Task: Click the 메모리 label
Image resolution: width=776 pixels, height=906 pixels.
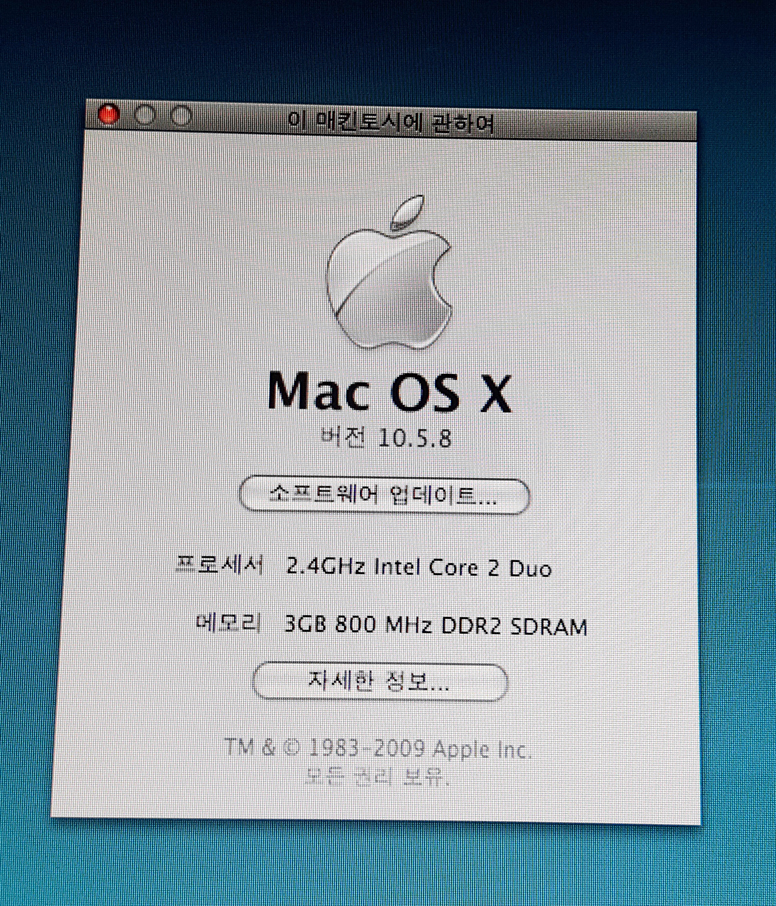Action: point(229,625)
